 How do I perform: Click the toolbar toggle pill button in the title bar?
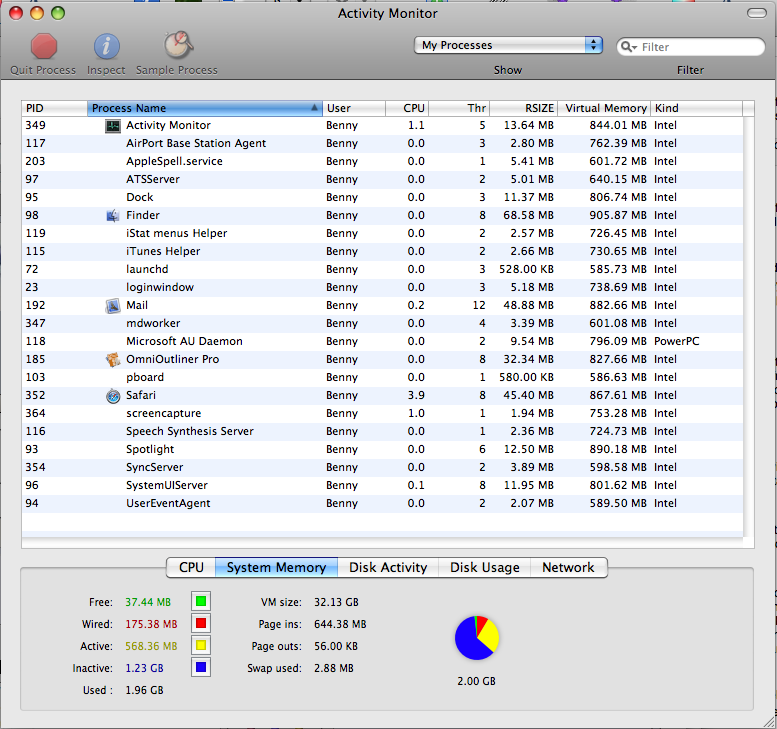(757, 13)
